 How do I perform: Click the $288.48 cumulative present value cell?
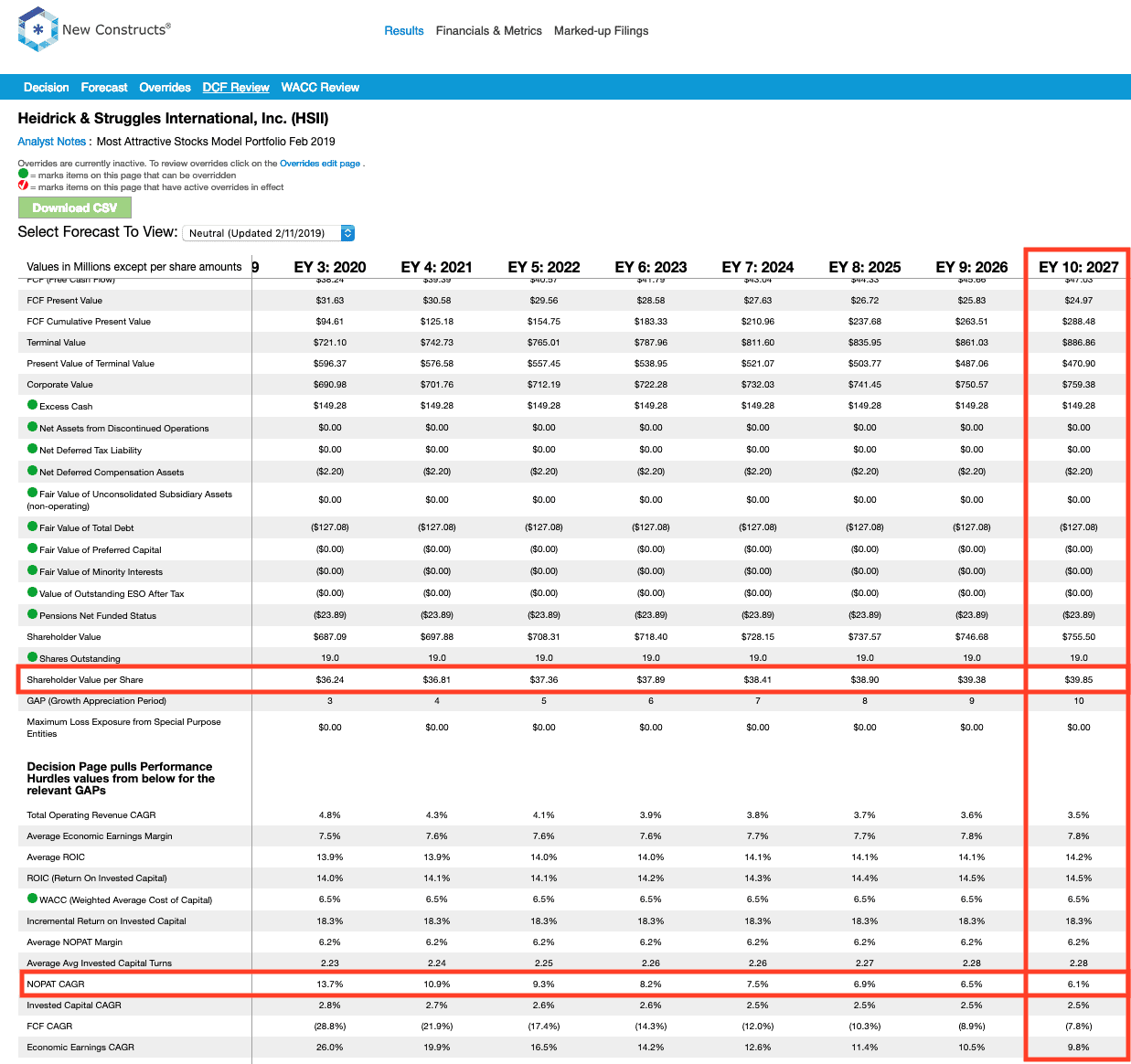(1079, 322)
